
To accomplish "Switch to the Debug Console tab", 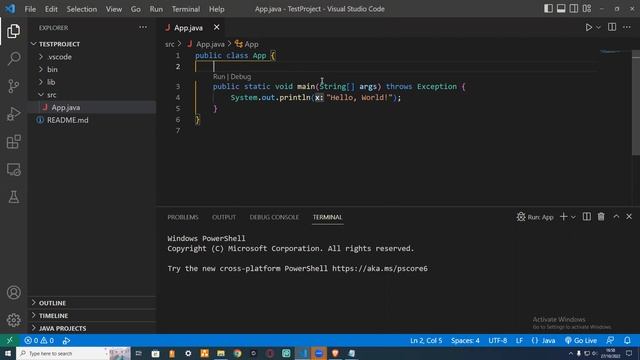I will click(274, 217).
